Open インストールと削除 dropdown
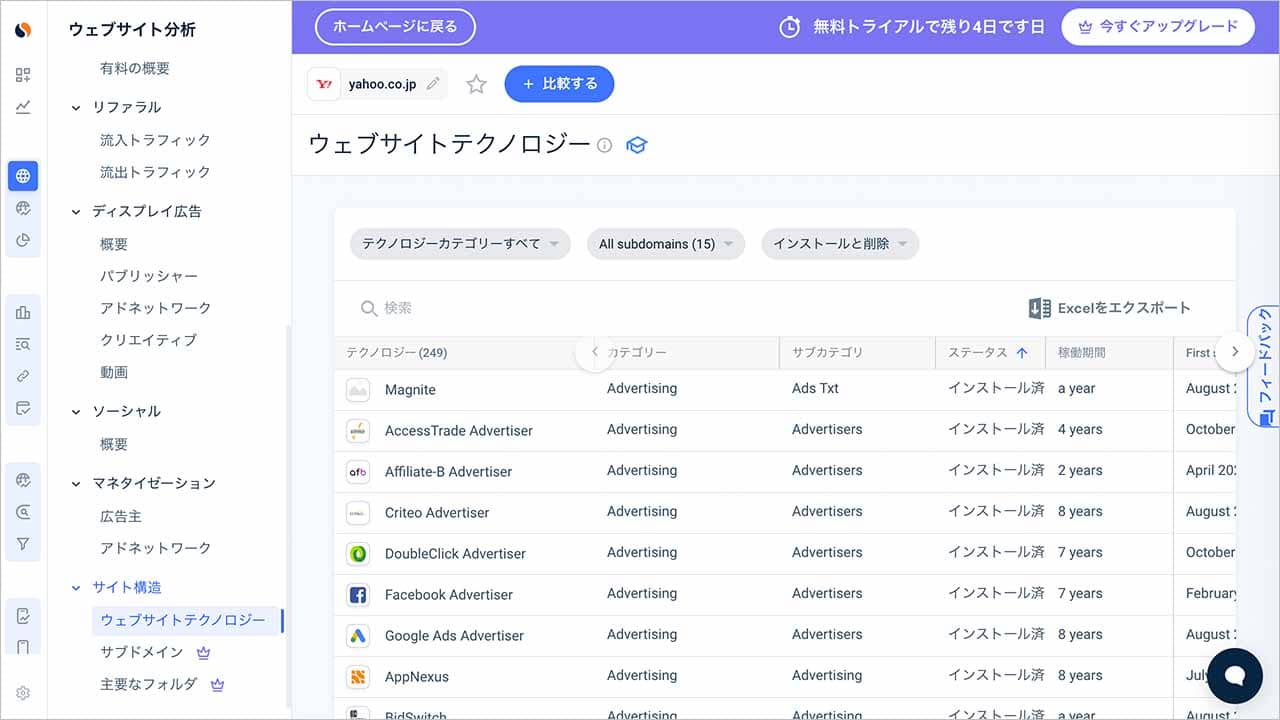 pos(840,244)
